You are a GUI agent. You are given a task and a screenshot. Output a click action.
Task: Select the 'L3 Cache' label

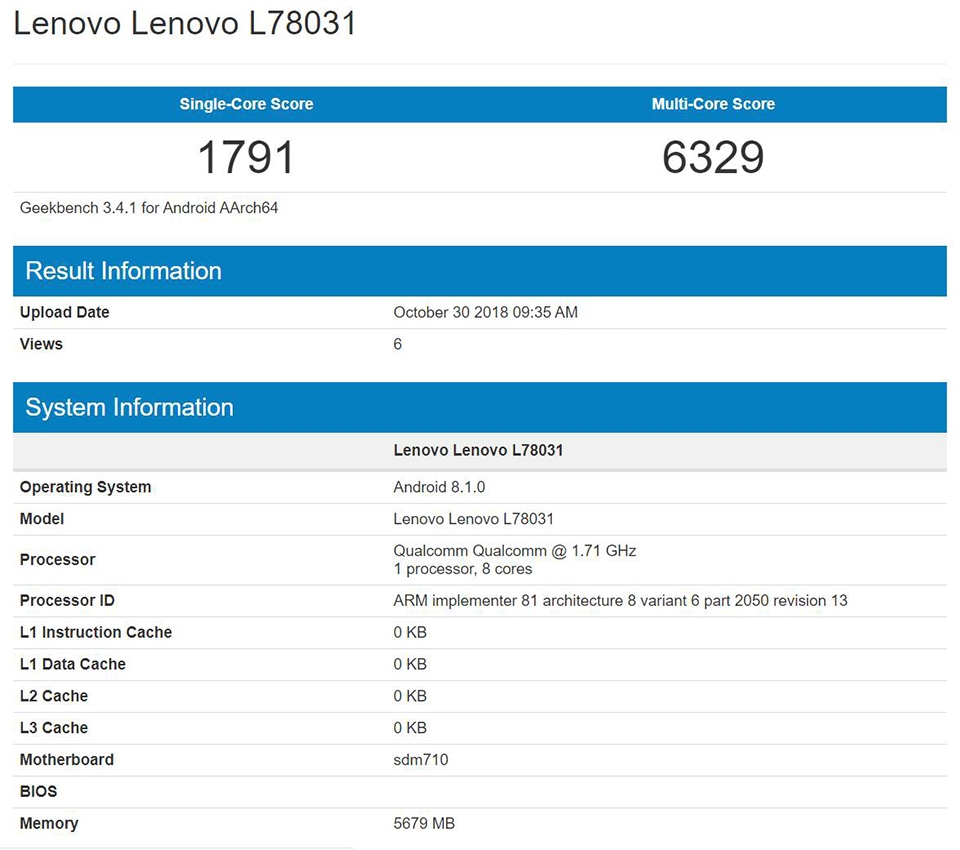click(x=53, y=728)
